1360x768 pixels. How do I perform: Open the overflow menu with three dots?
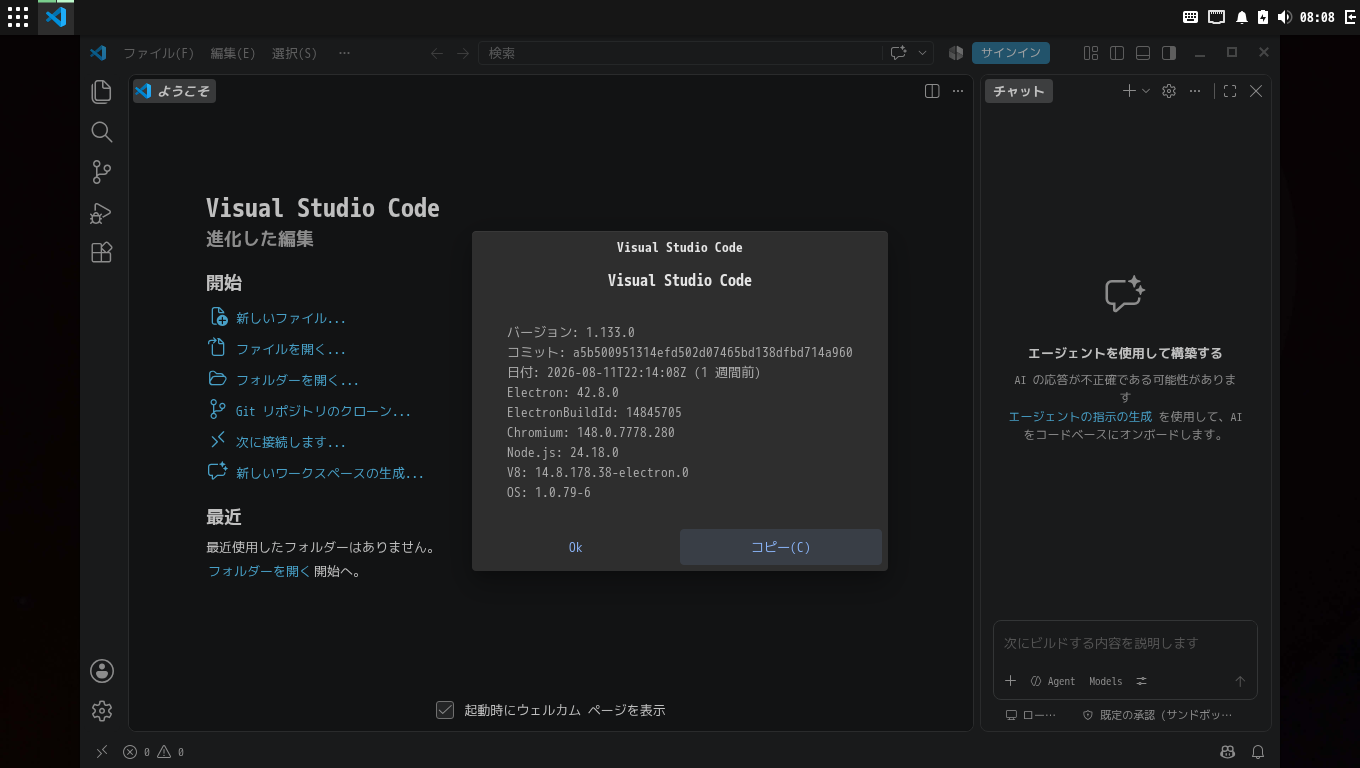coord(344,53)
